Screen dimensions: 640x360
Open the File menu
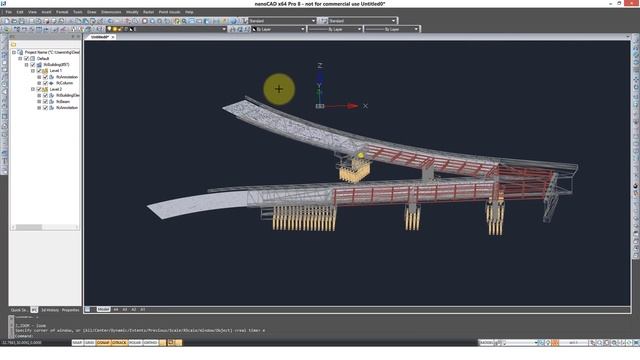(x=9, y=12)
